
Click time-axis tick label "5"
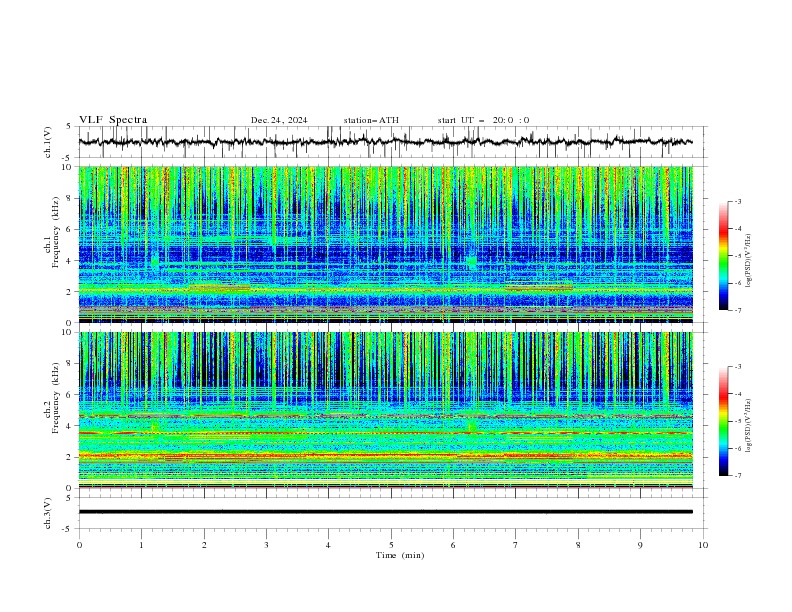click(391, 545)
